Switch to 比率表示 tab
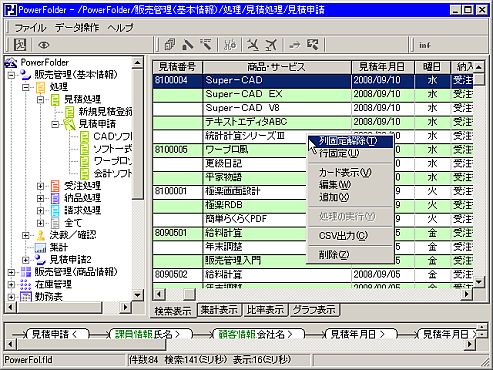493x370 pixels. click(265, 310)
